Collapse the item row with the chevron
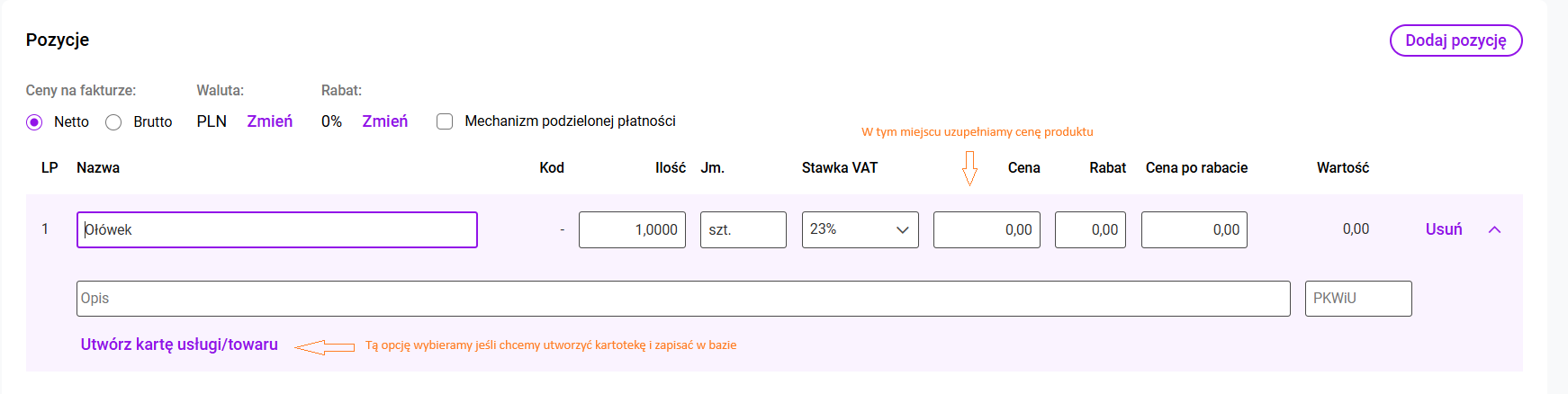This screenshot has height=394, width=1568. tap(1494, 229)
